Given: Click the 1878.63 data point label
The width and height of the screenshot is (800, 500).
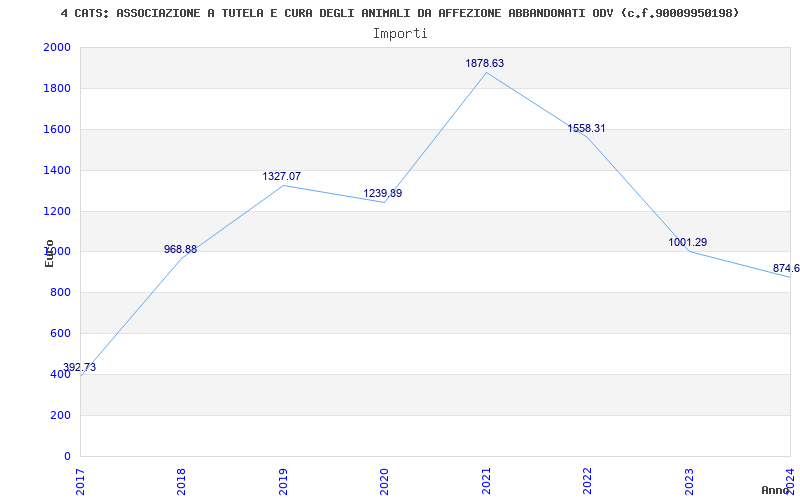Looking at the screenshot, I should coord(484,63).
